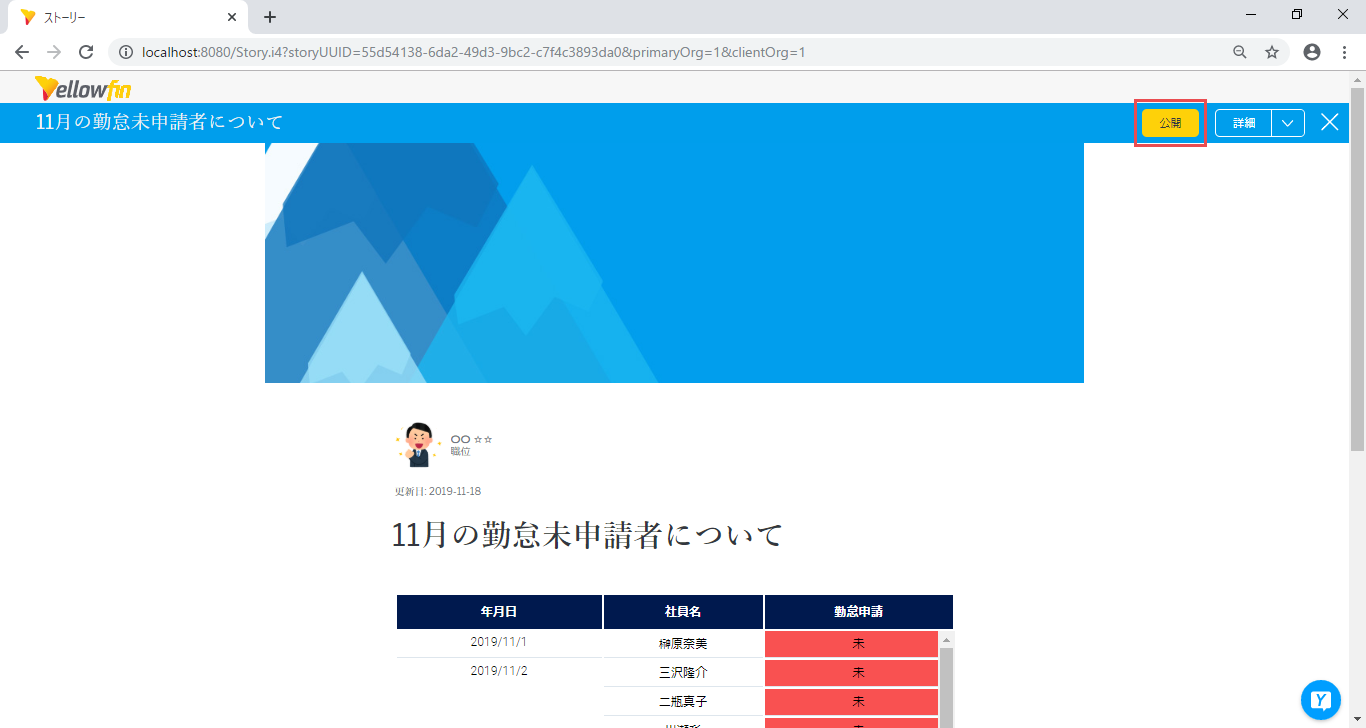Go back in browser history
The width and height of the screenshot is (1366, 728).
[22, 52]
